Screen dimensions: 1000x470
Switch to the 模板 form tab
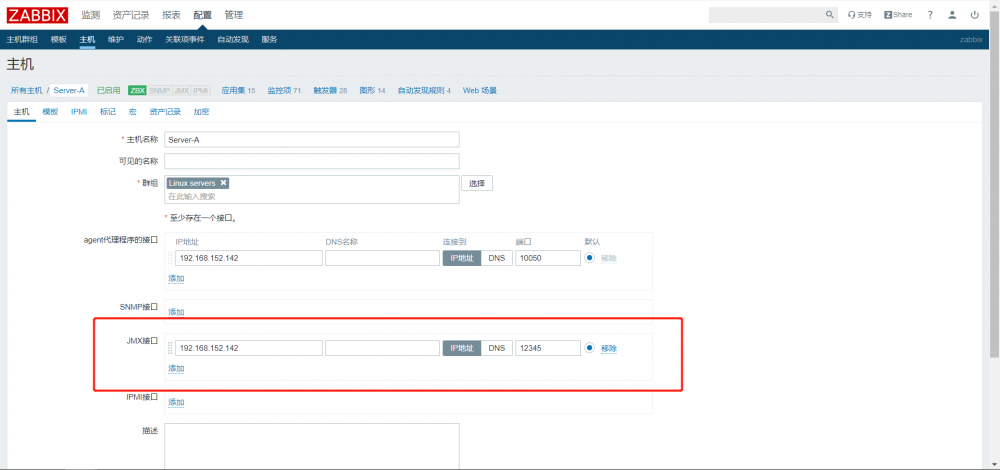[x=50, y=112]
